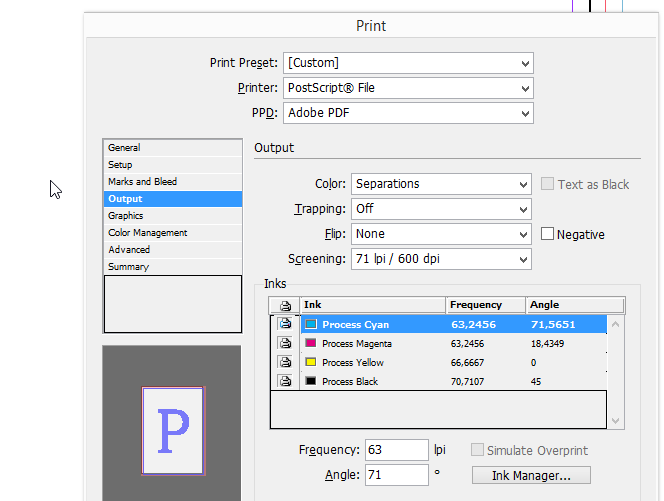
Task: Toggle printer icon for Process Black ink
Action: [x=285, y=381]
